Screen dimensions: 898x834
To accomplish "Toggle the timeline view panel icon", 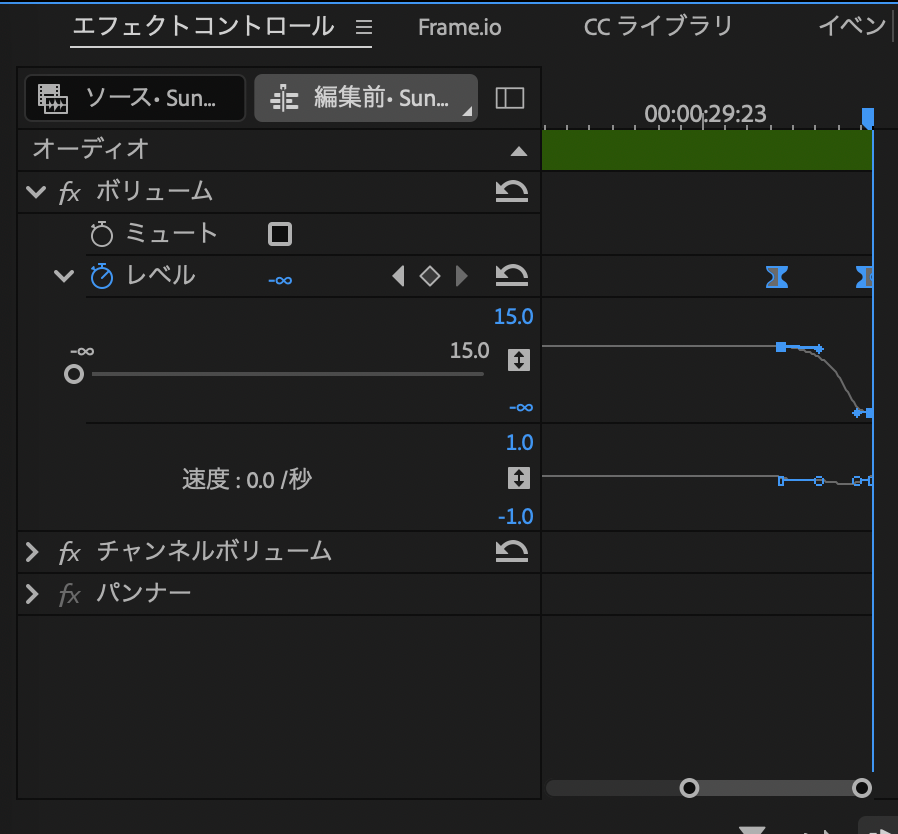I will click(x=510, y=98).
